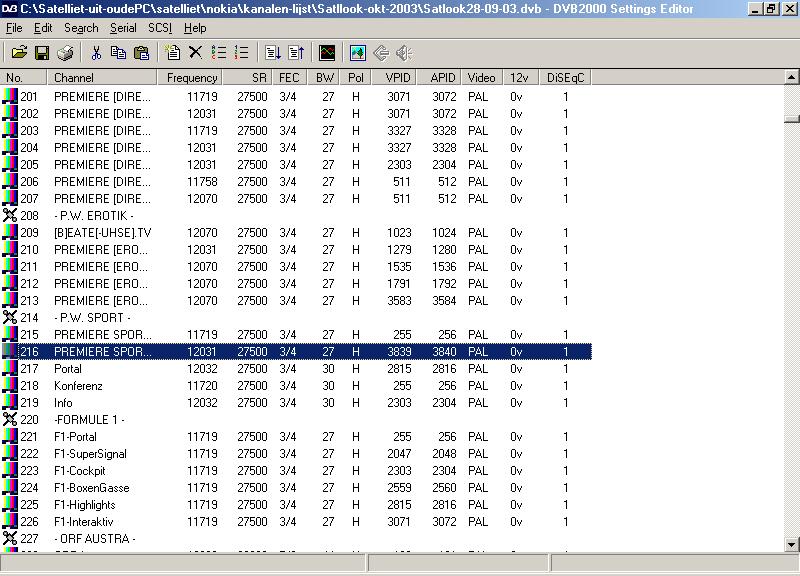800x576 pixels.
Task: Open a settings file with the folder icon
Action: click(19, 53)
